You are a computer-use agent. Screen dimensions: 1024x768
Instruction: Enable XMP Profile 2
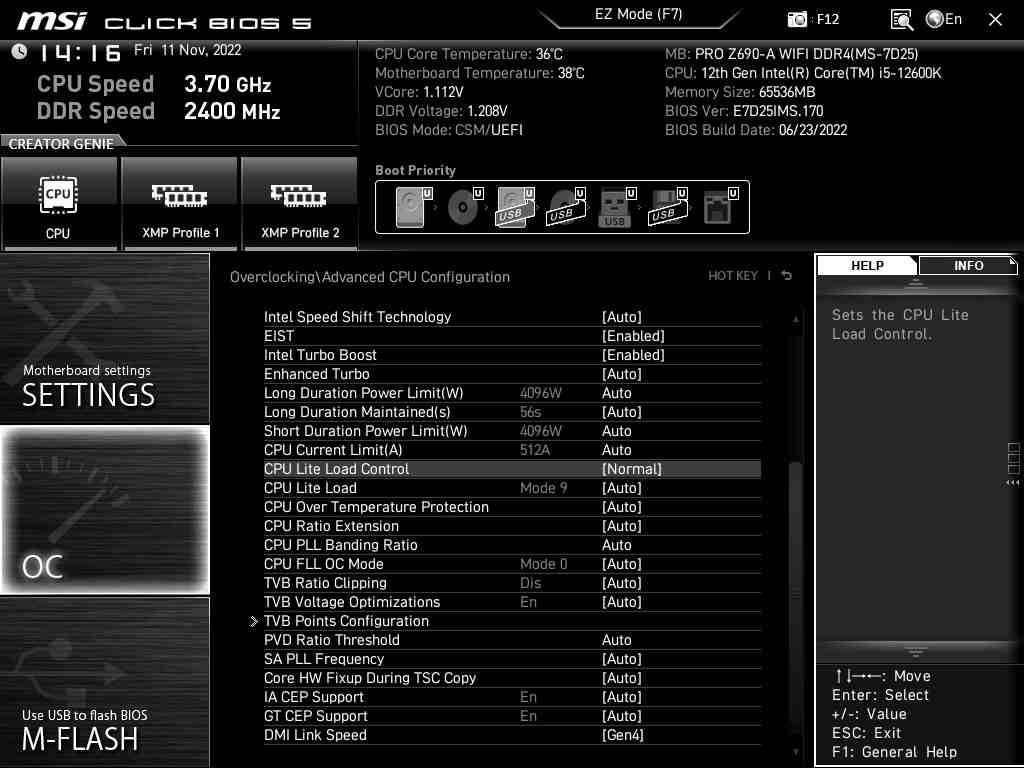(x=300, y=203)
